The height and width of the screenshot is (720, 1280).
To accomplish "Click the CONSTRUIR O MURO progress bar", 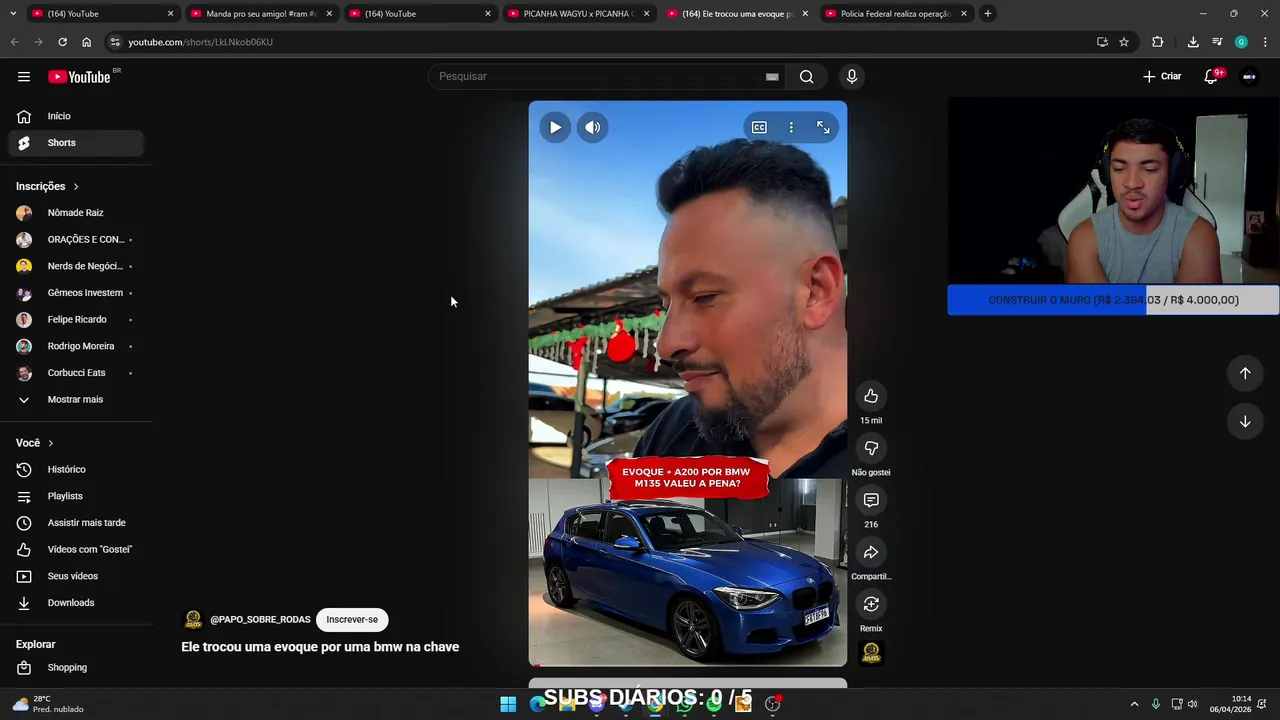I will tap(1113, 300).
